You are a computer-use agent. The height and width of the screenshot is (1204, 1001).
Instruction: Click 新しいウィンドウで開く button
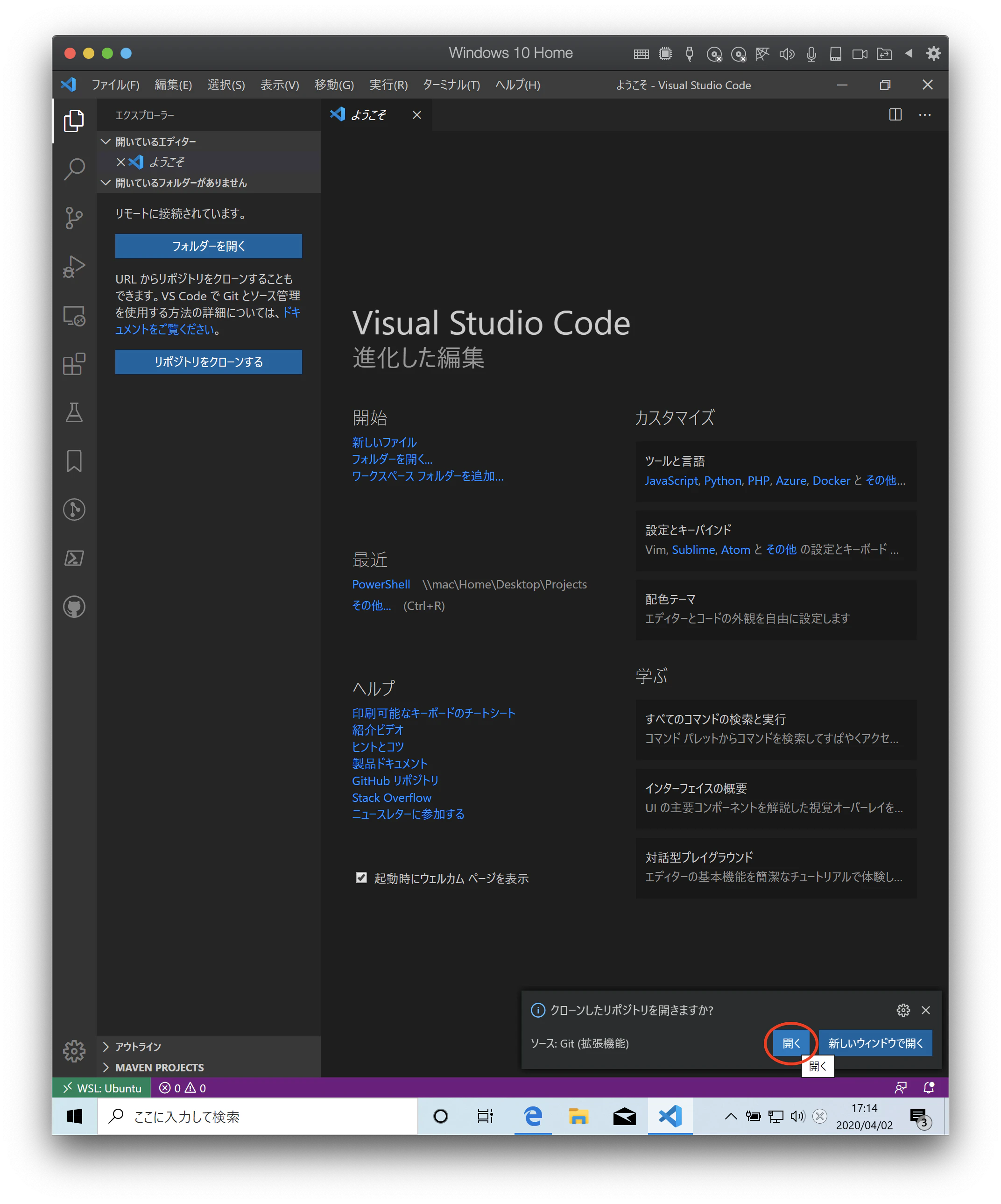pos(875,1043)
